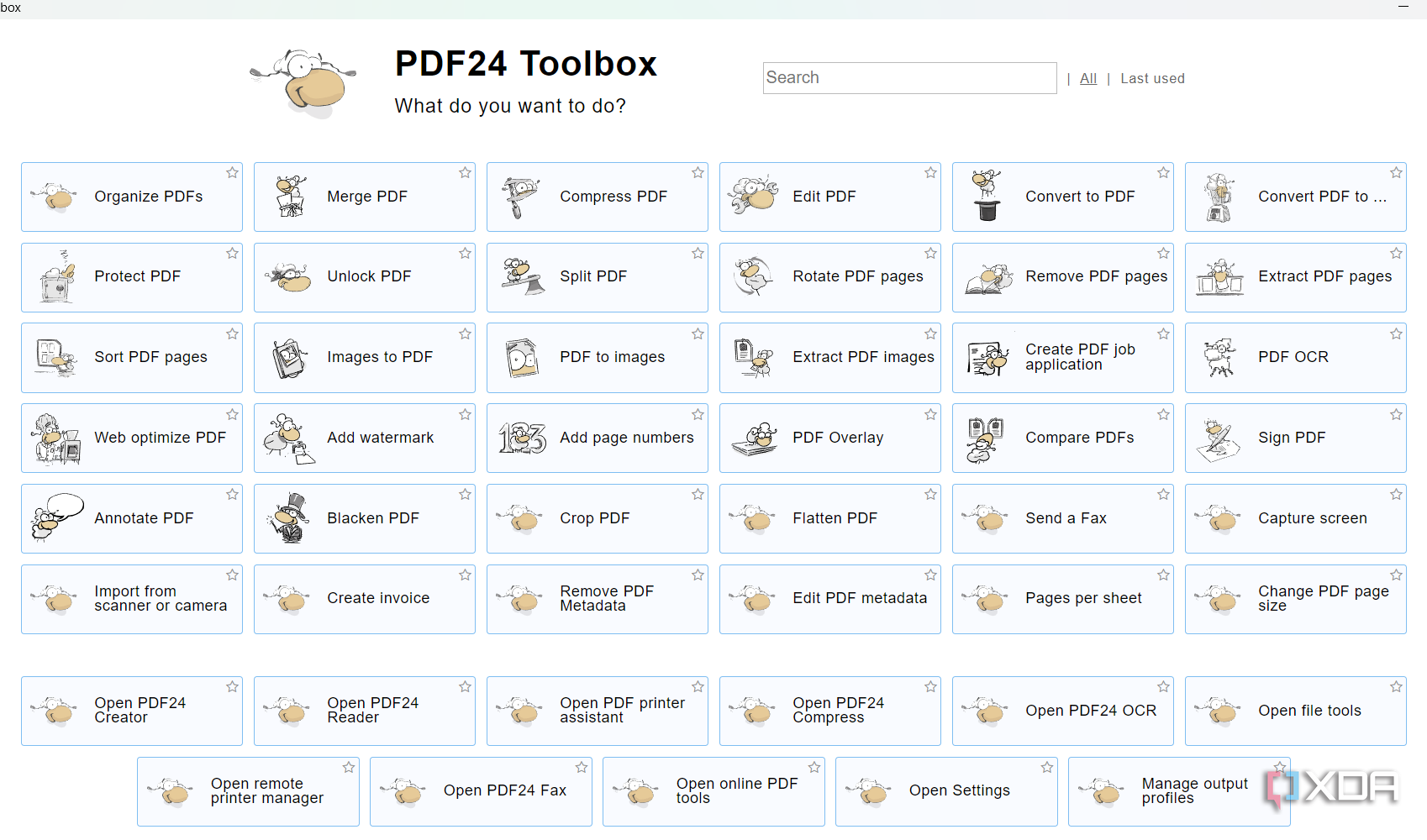This screenshot has width=1427, height=840.
Task: Star the Compress PDF tool
Action: (698, 173)
